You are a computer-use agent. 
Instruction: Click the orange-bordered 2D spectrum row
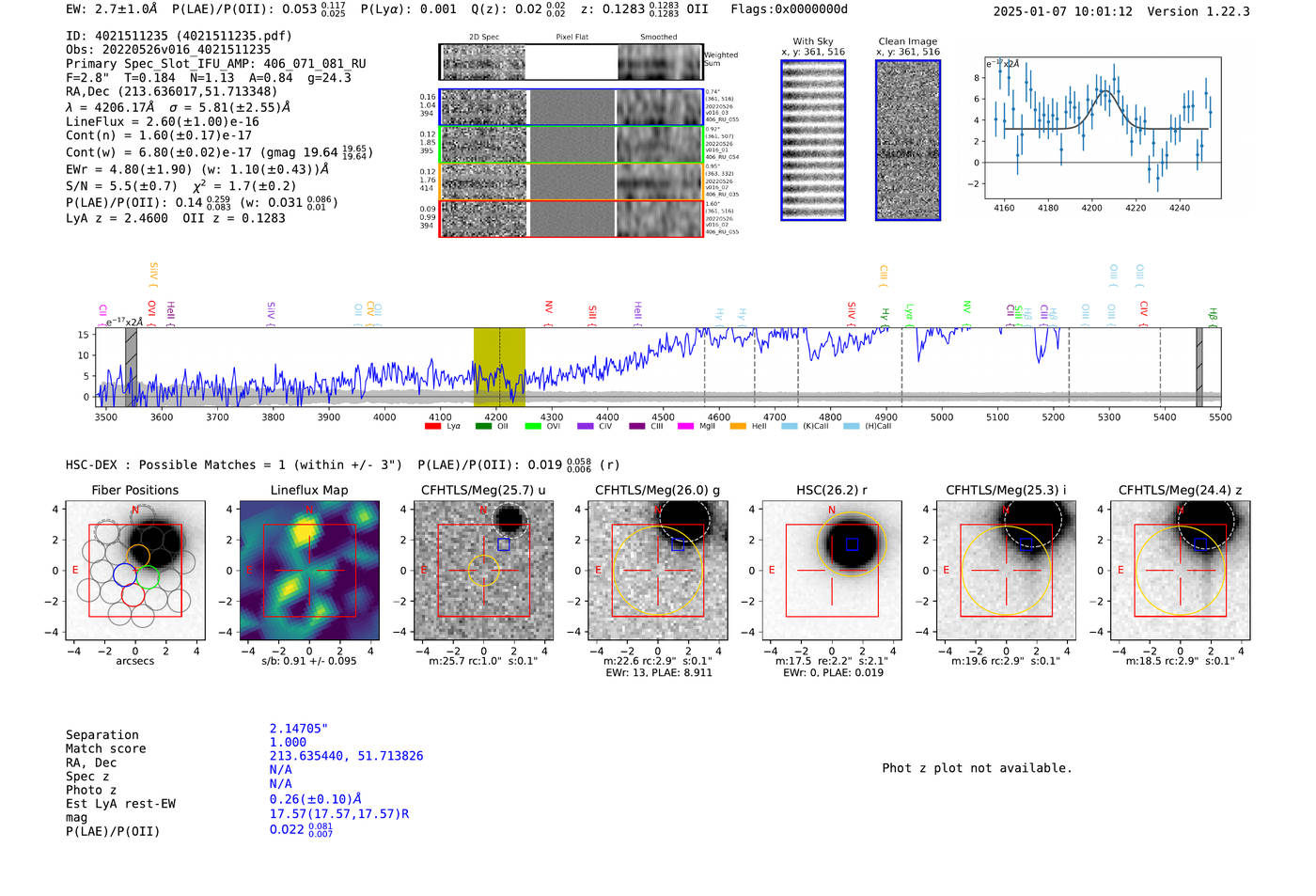click(x=572, y=181)
